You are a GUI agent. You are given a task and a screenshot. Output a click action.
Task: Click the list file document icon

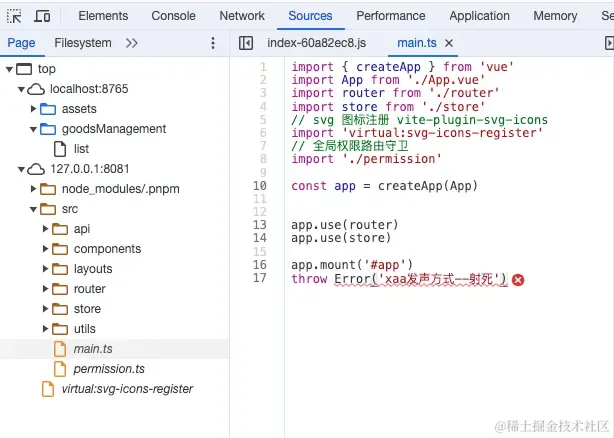[x=60, y=149]
